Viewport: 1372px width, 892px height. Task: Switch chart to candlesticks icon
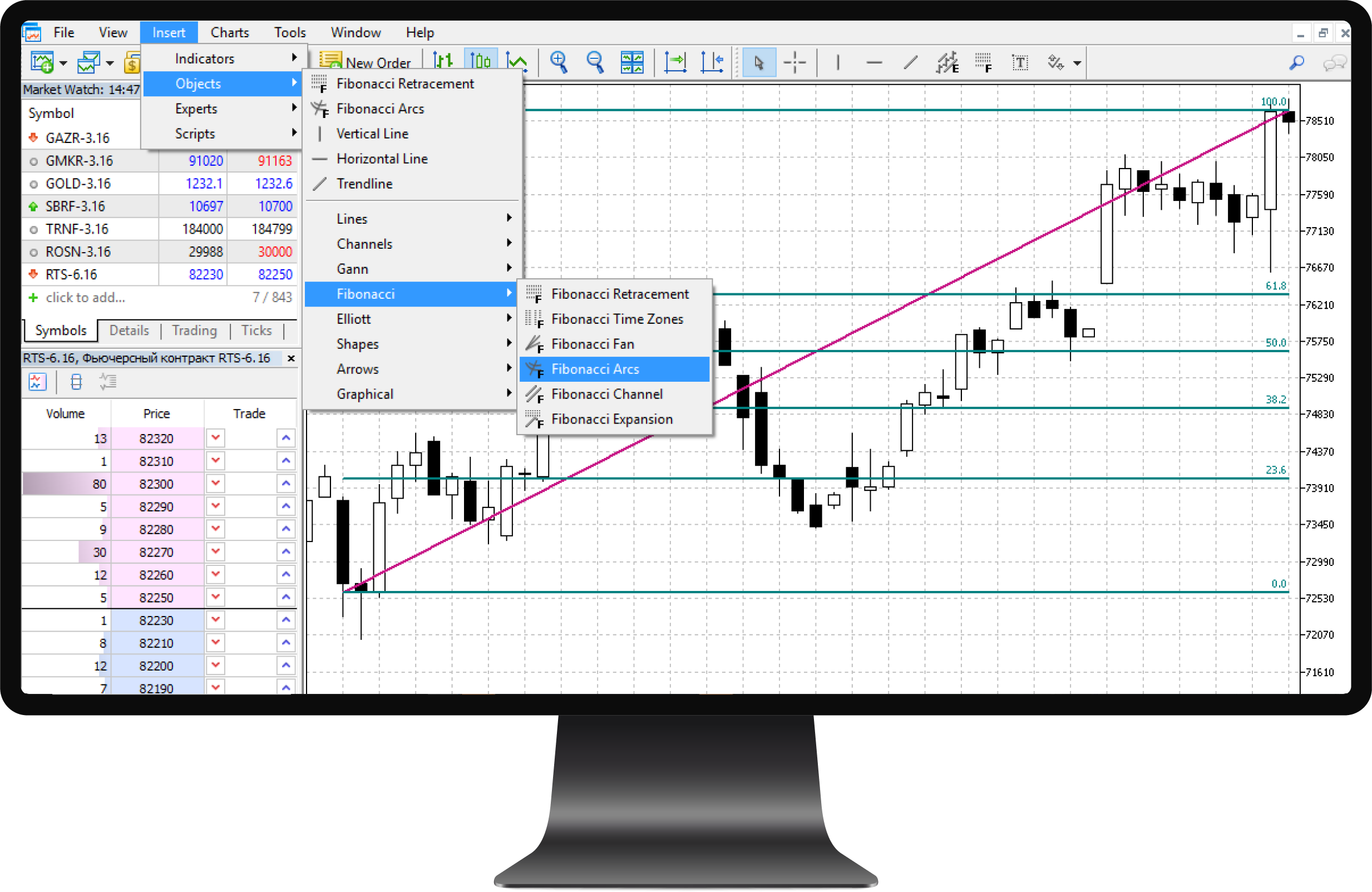[x=480, y=61]
